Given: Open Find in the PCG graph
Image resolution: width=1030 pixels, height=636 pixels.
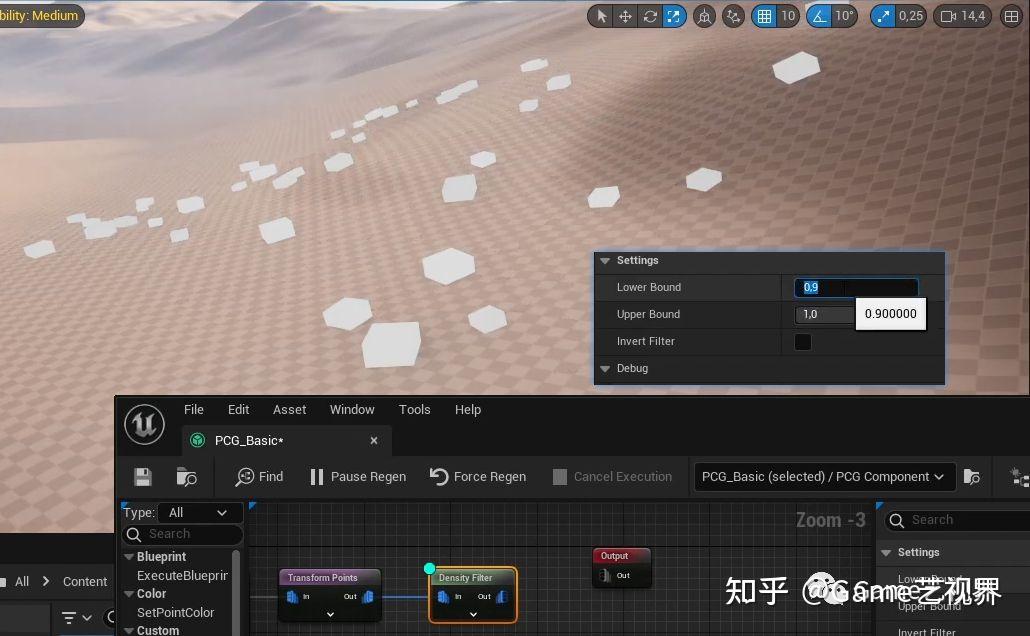Looking at the screenshot, I should [258, 477].
